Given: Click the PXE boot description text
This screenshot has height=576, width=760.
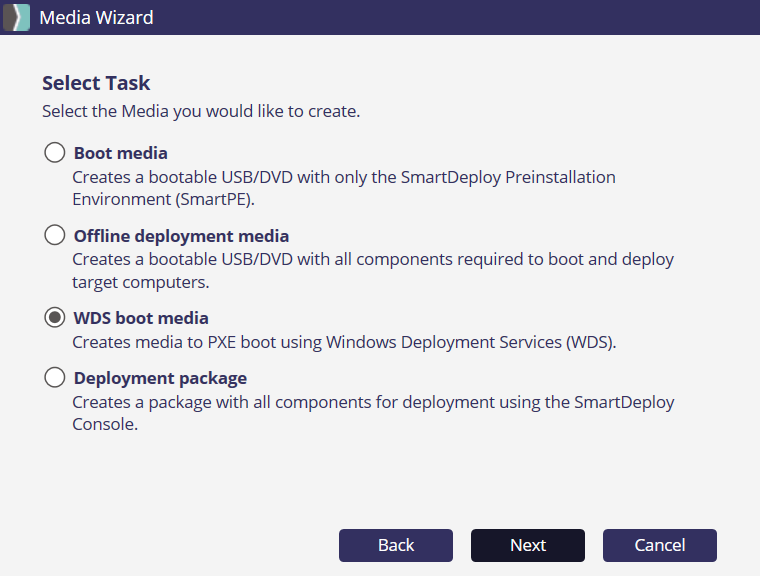Looking at the screenshot, I should coord(344,342).
